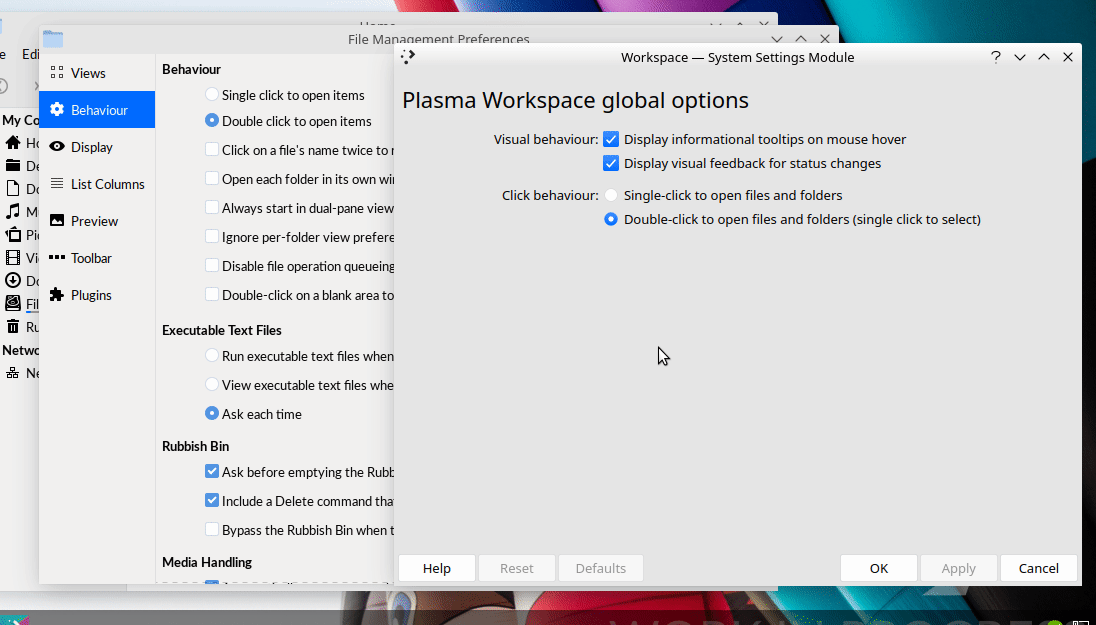
Task: Click the Reset button in Workspace dialog
Action: tap(517, 568)
